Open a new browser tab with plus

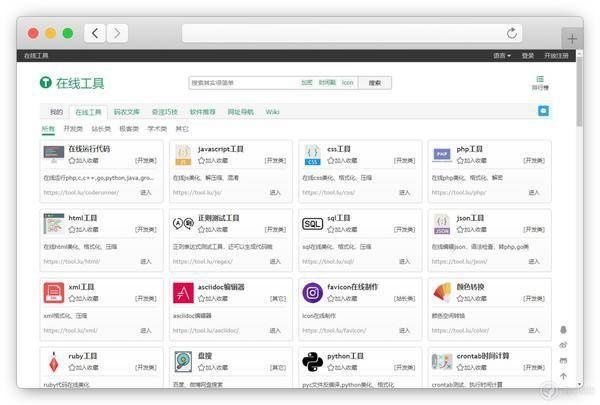(x=572, y=39)
